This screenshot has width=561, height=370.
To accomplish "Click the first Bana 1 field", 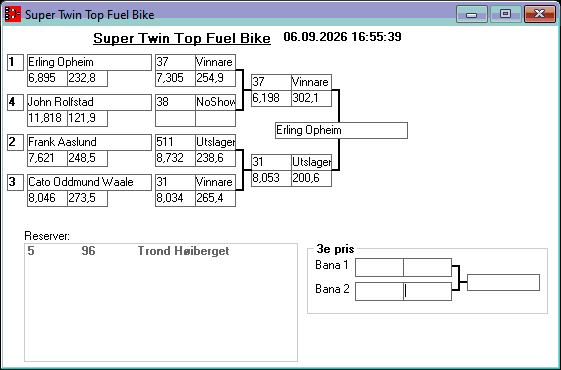I will click(379, 268).
